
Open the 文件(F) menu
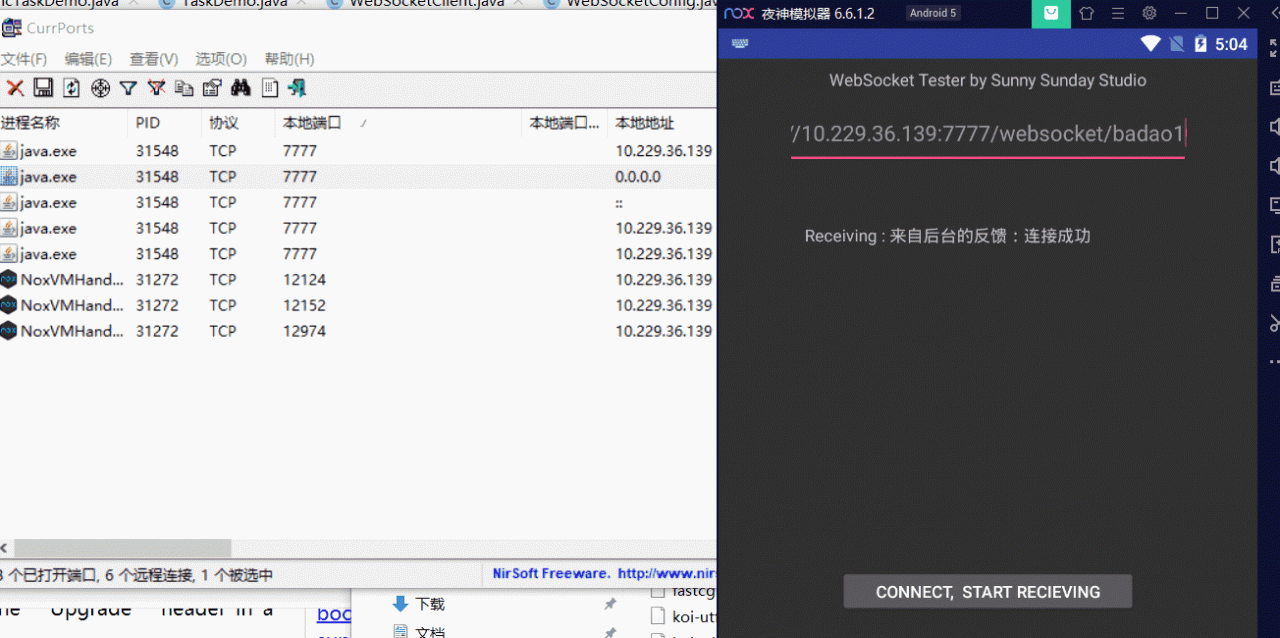point(23,59)
